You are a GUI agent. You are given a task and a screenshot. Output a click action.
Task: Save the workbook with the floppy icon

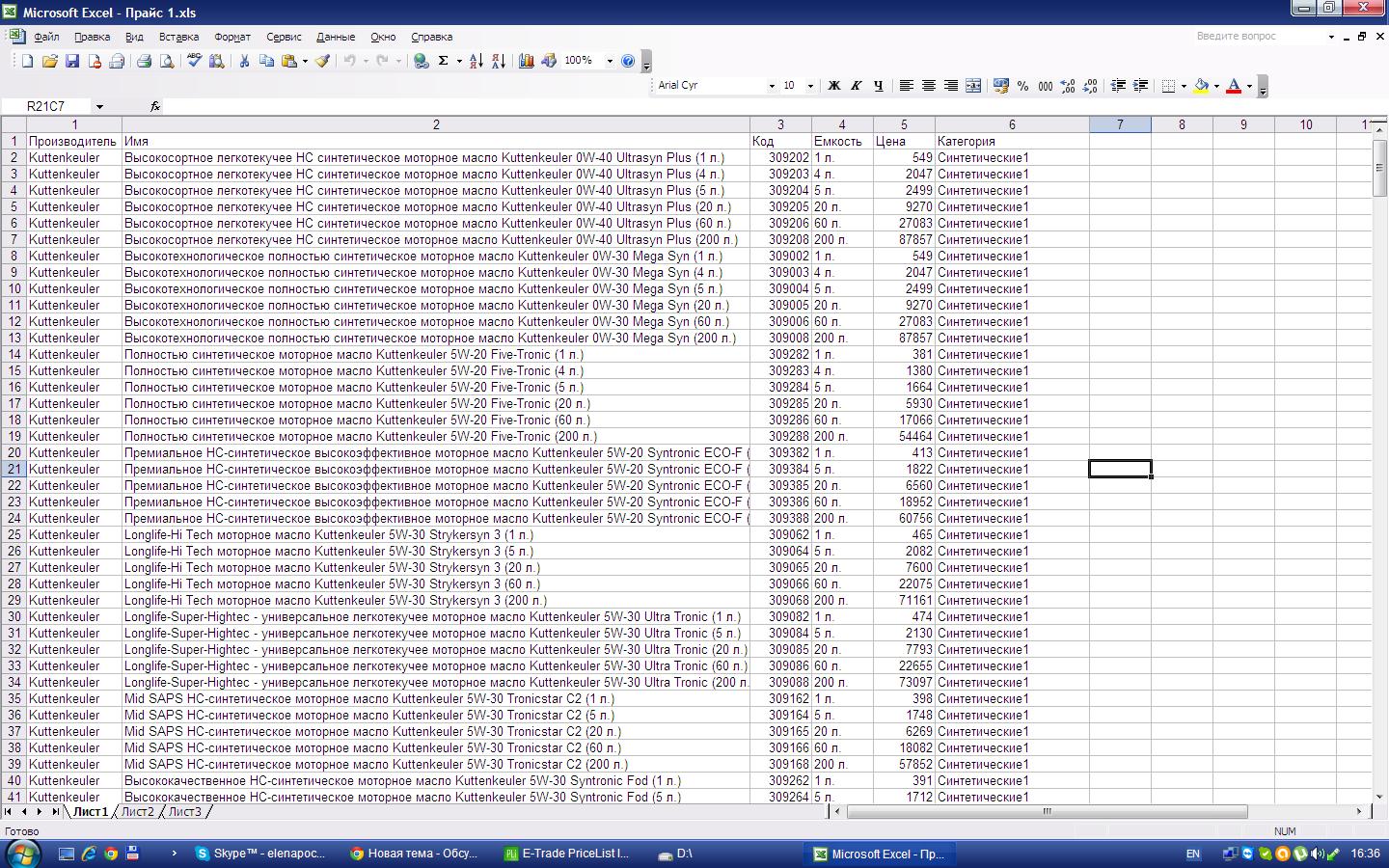(71, 61)
